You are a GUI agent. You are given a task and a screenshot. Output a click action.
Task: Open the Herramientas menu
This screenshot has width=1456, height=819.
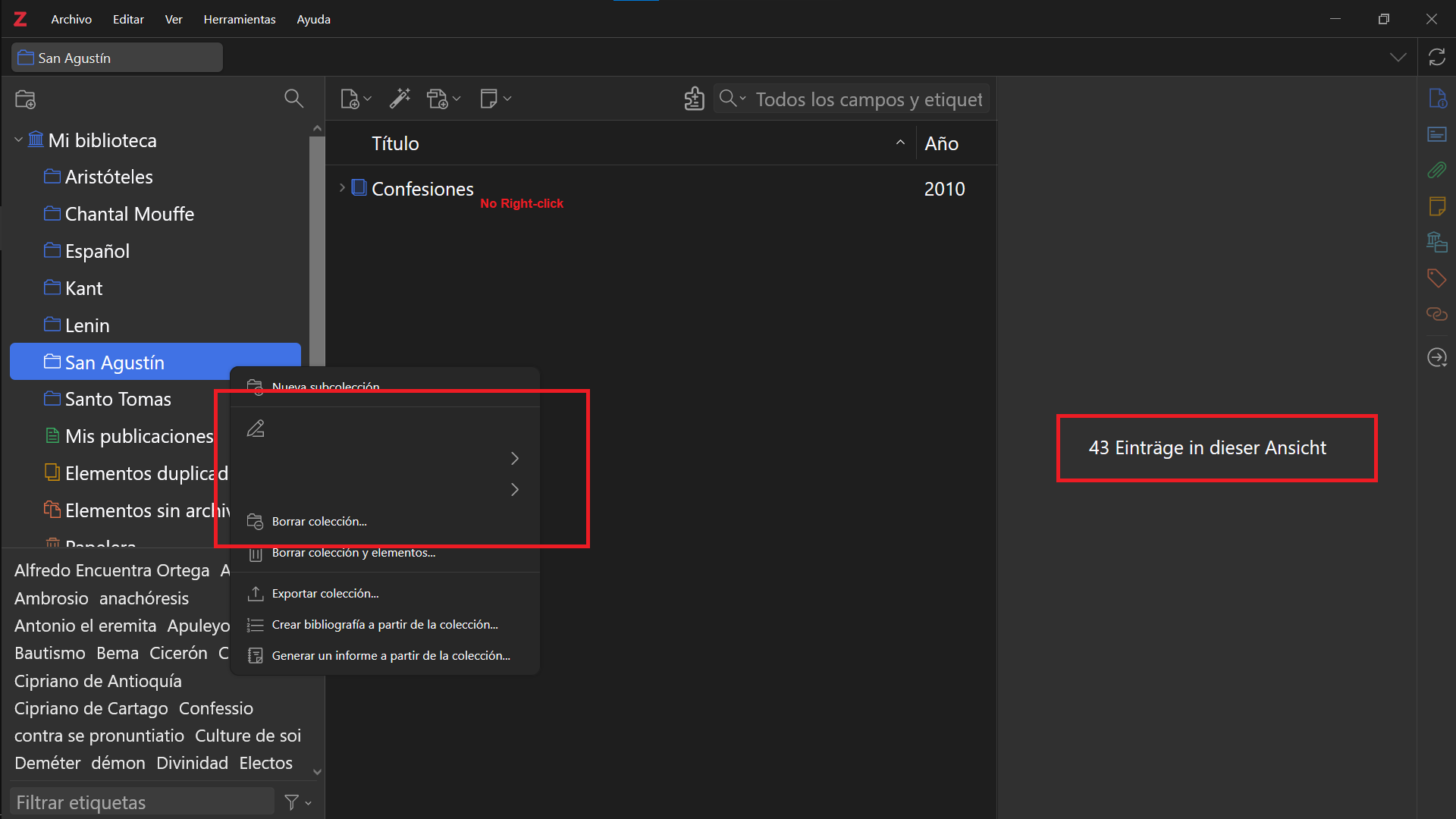point(239,19)
